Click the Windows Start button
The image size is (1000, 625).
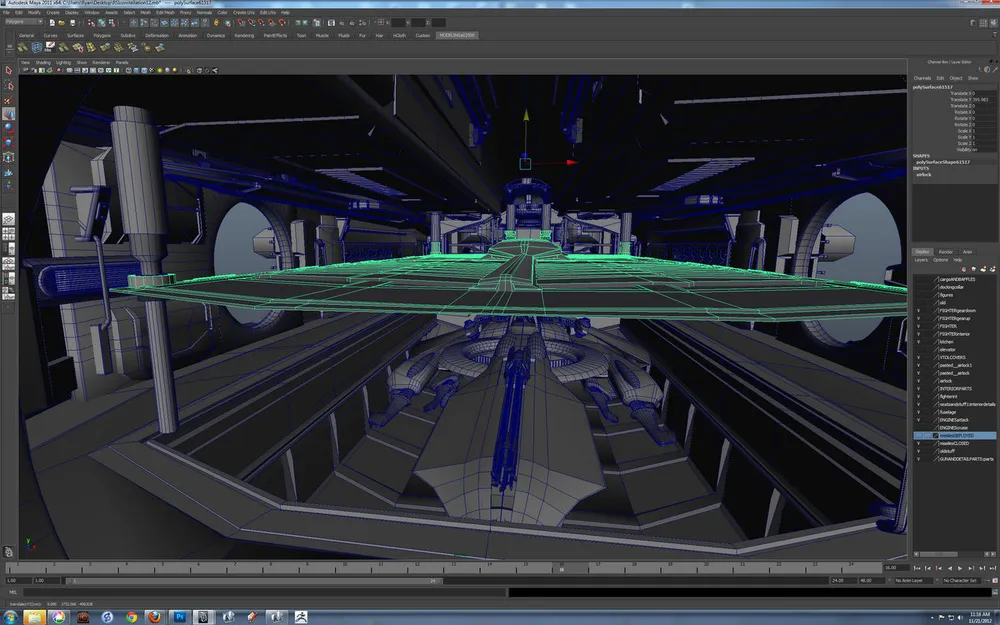pyautogui.click(x=9, y=616)
